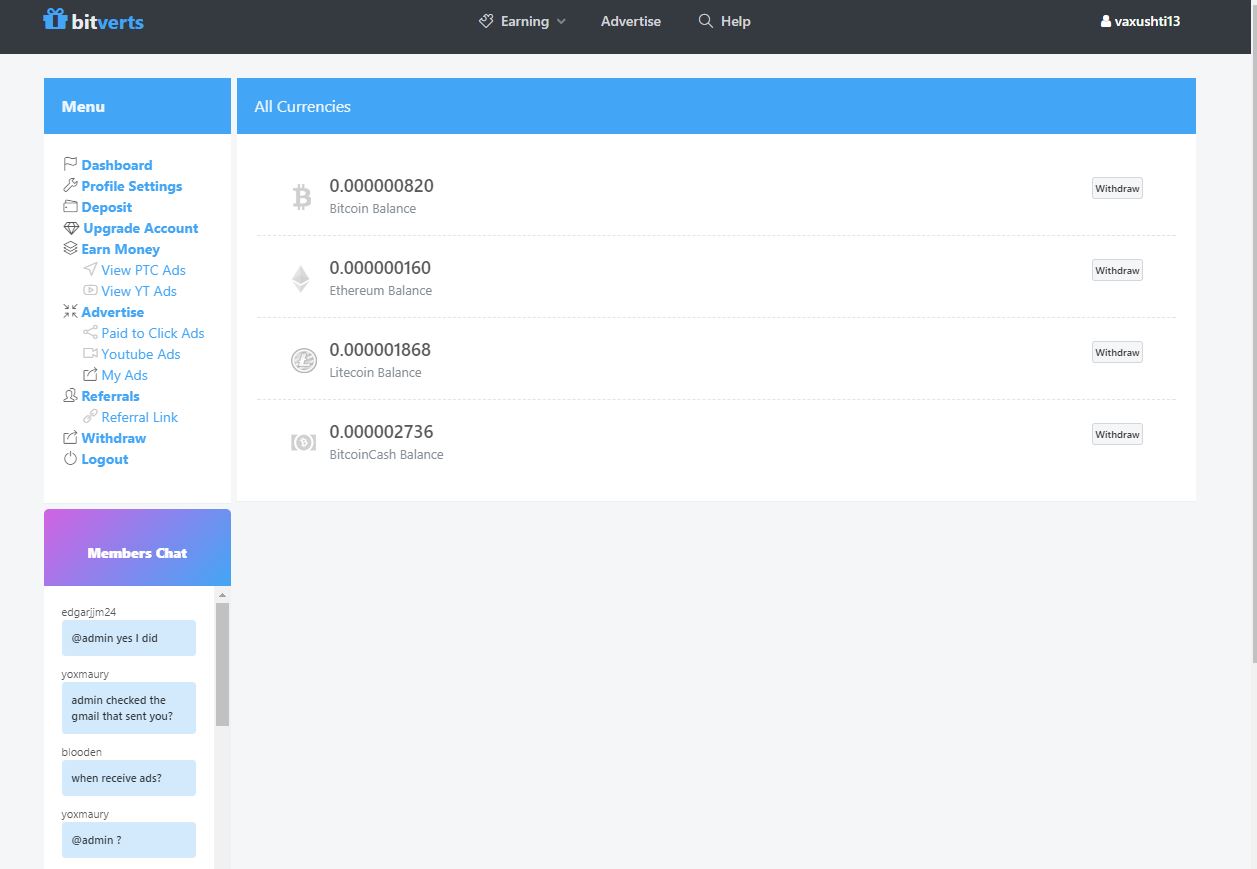The image size is (1257, 869).
Task: Open Profile Settings link
Action: [x=132, y=186]
